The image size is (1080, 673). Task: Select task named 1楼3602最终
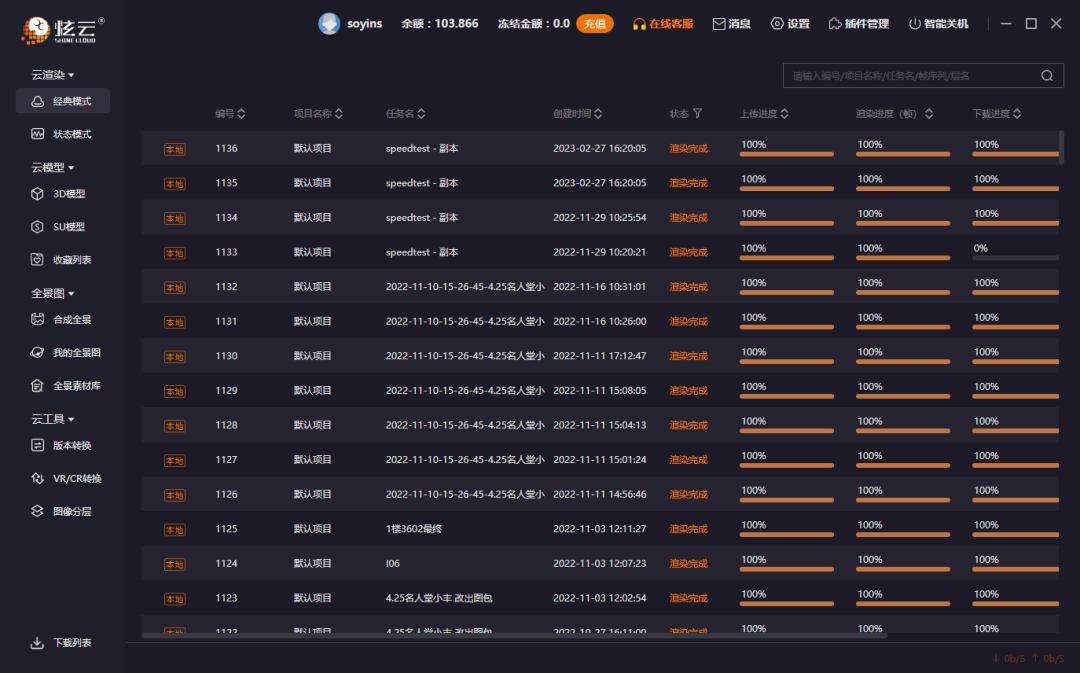click(x=414, y=529)
